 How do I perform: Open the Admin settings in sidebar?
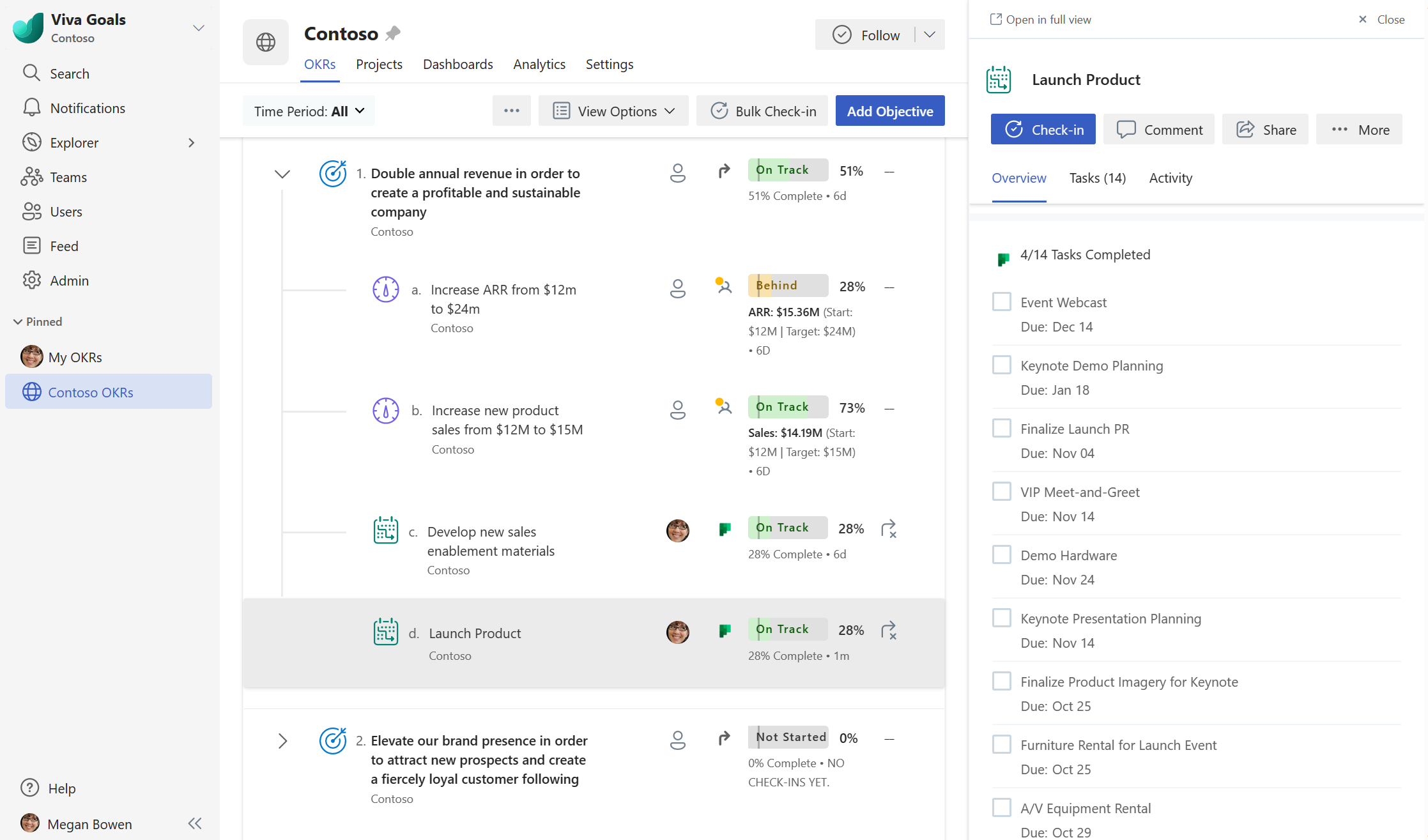click(32, 280)
